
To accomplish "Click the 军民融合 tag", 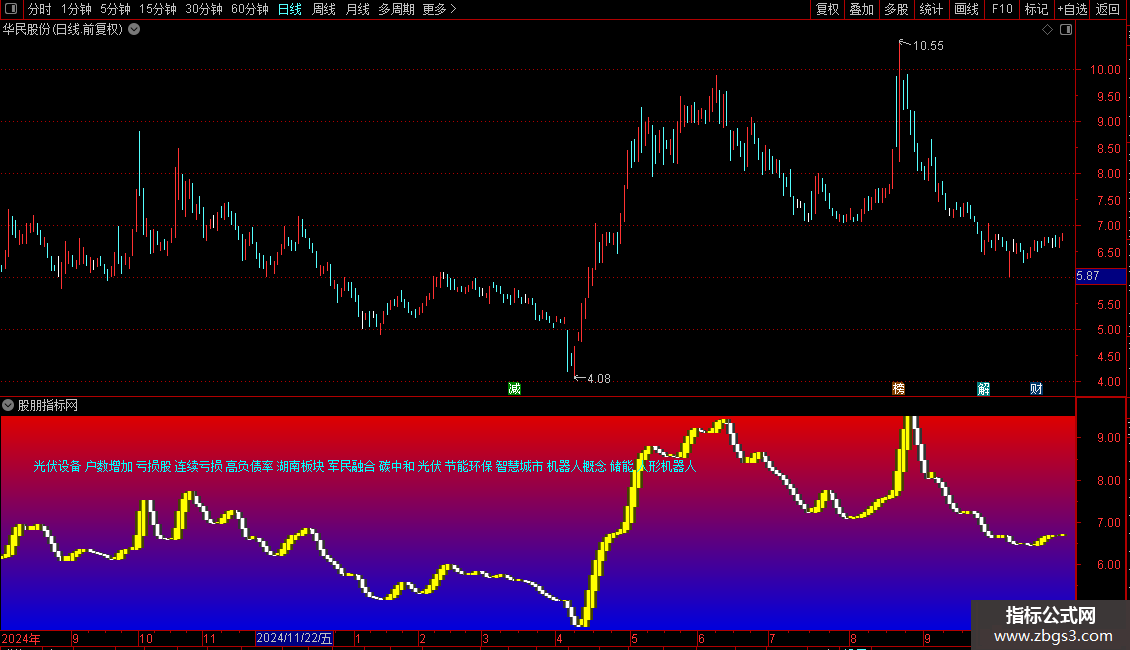I will click(x=352, y=466).
